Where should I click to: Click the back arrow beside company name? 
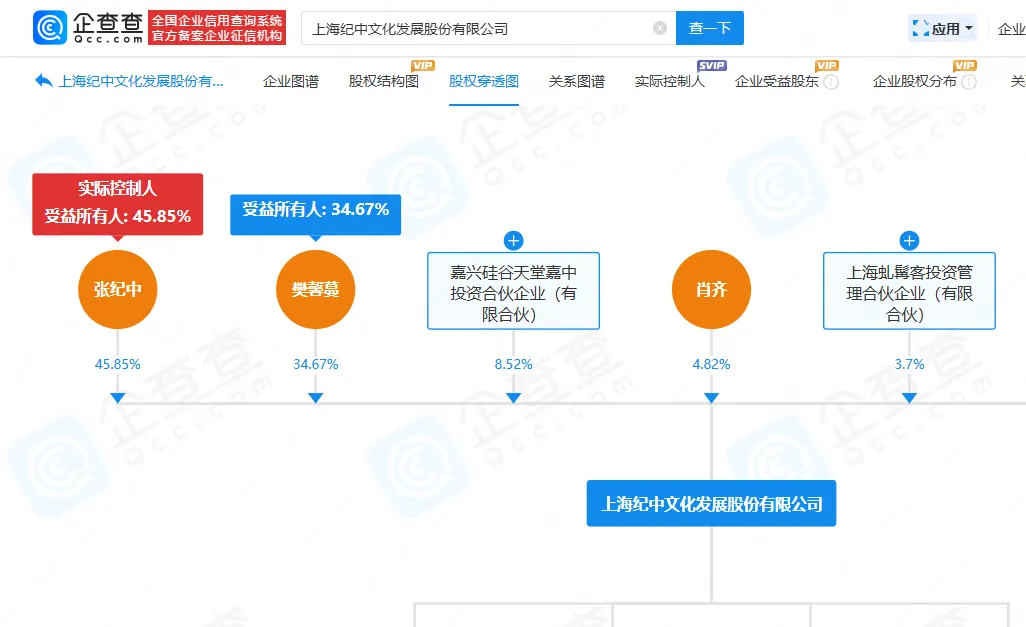coord(43,81)
